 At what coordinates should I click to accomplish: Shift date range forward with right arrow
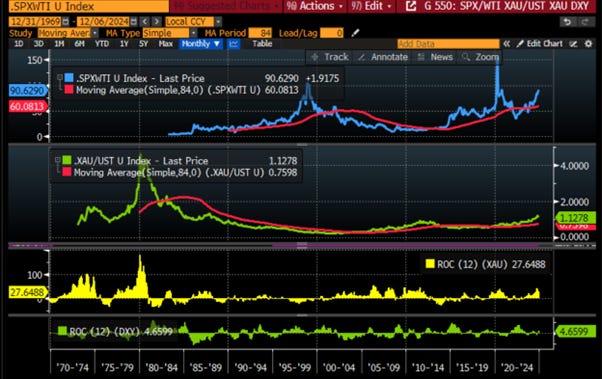(x=156, y=22)
